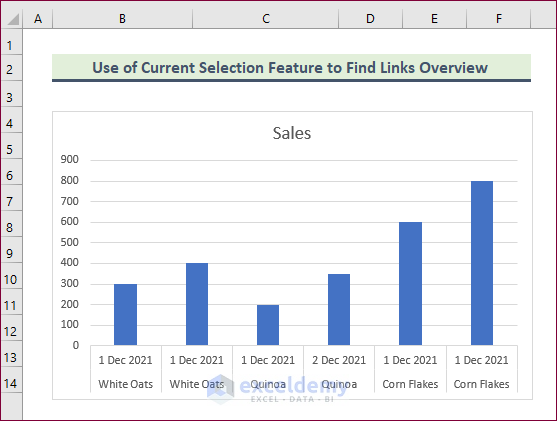The height and width of the screenshot is (421, 557).
Task: Select column C header
Action: (266, 18)
